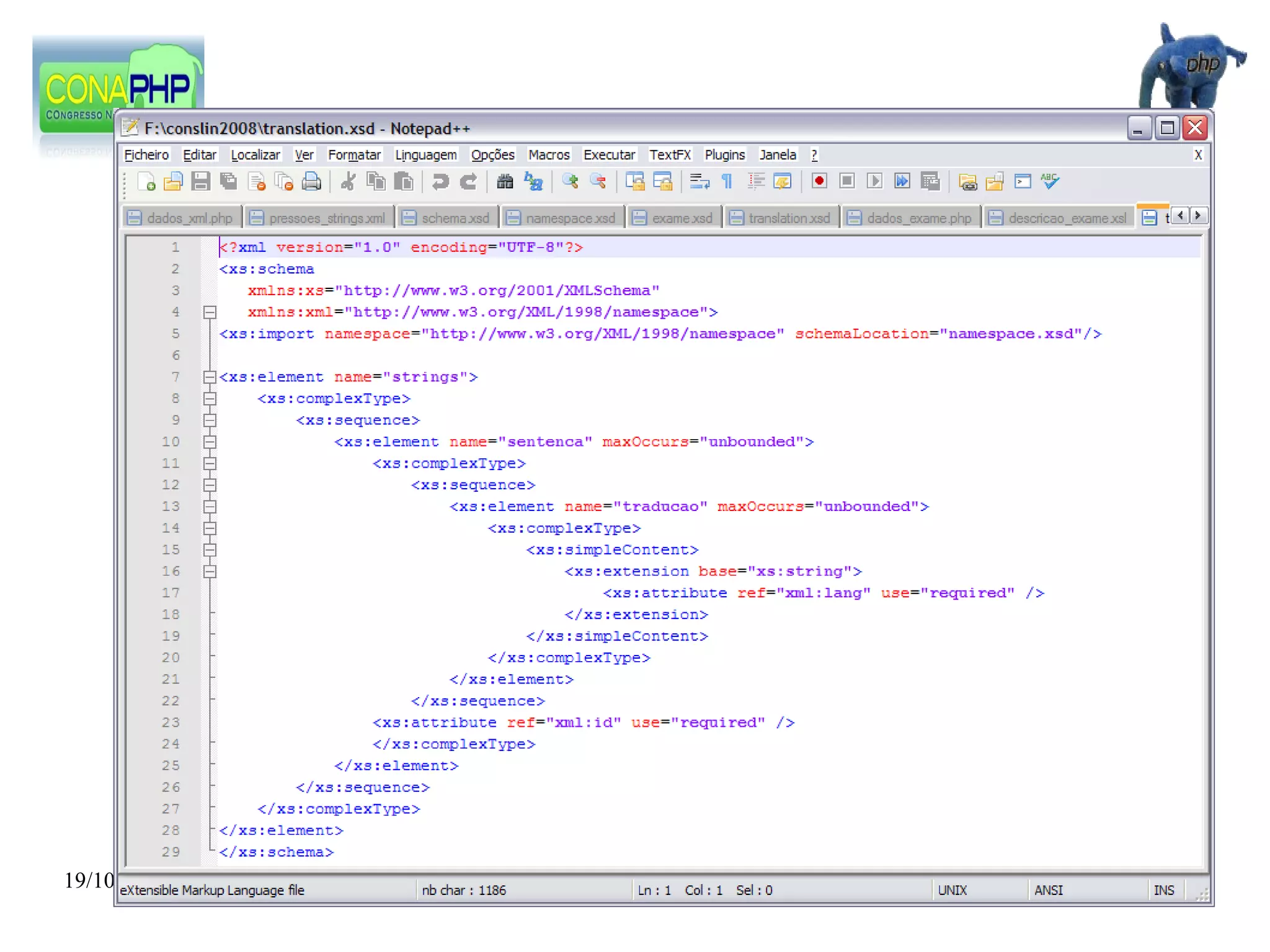Print the document using toolbar icon

311,182
